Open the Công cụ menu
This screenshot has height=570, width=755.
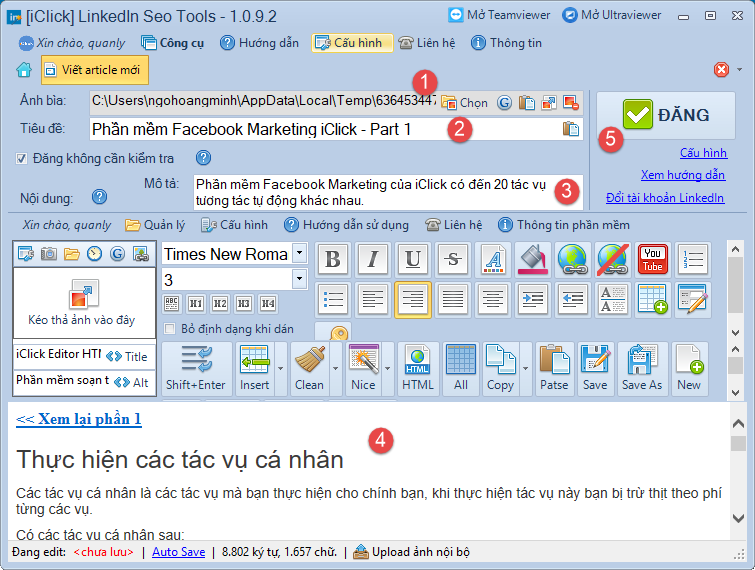click(173, 43)
